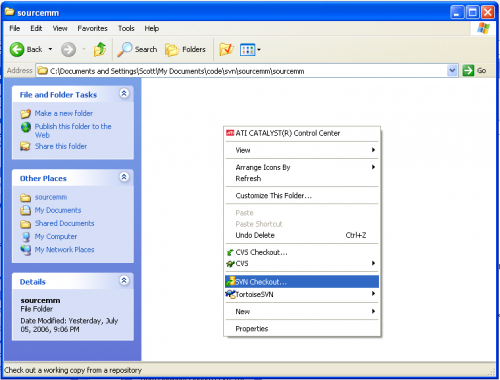The image size is (500, 380).
Task: Click the Shared Documents folder icon
Action: click(25, 224)
